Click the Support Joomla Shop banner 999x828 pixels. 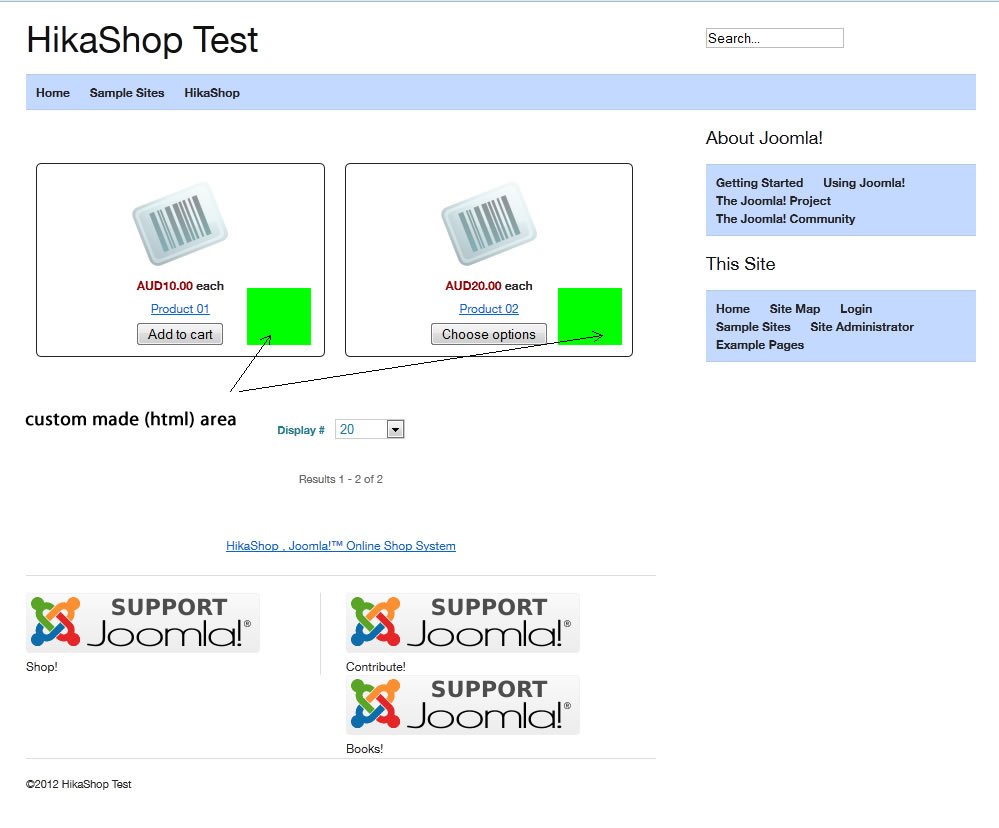tap(143, 623)
